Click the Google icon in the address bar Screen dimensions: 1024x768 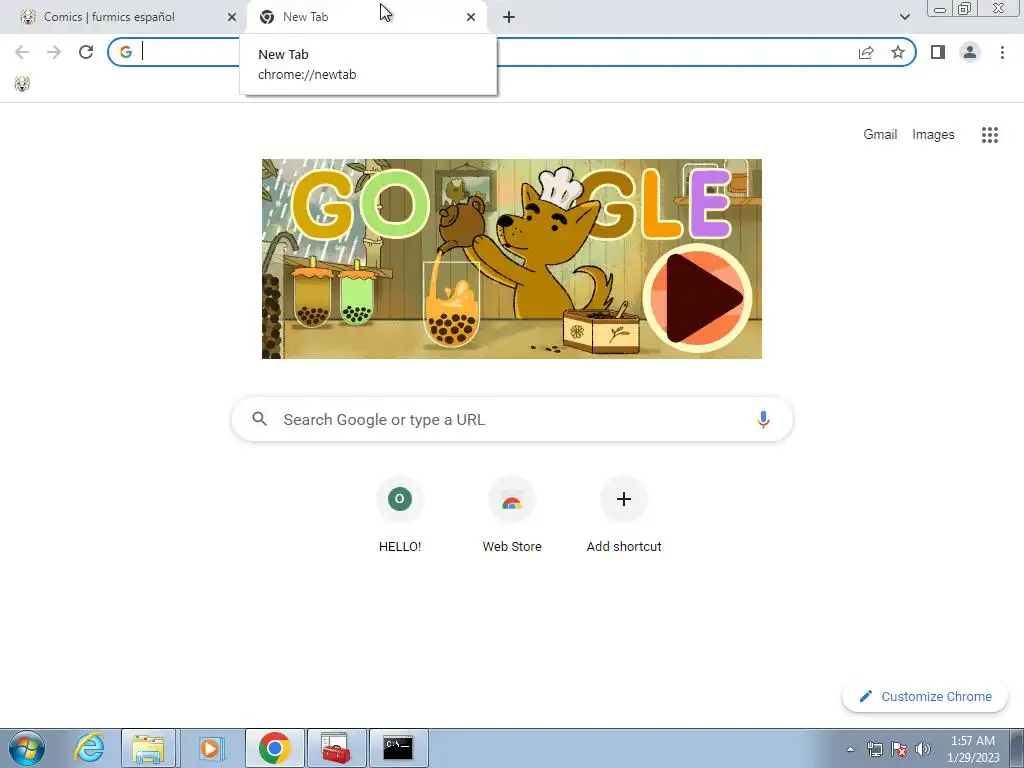126,52
